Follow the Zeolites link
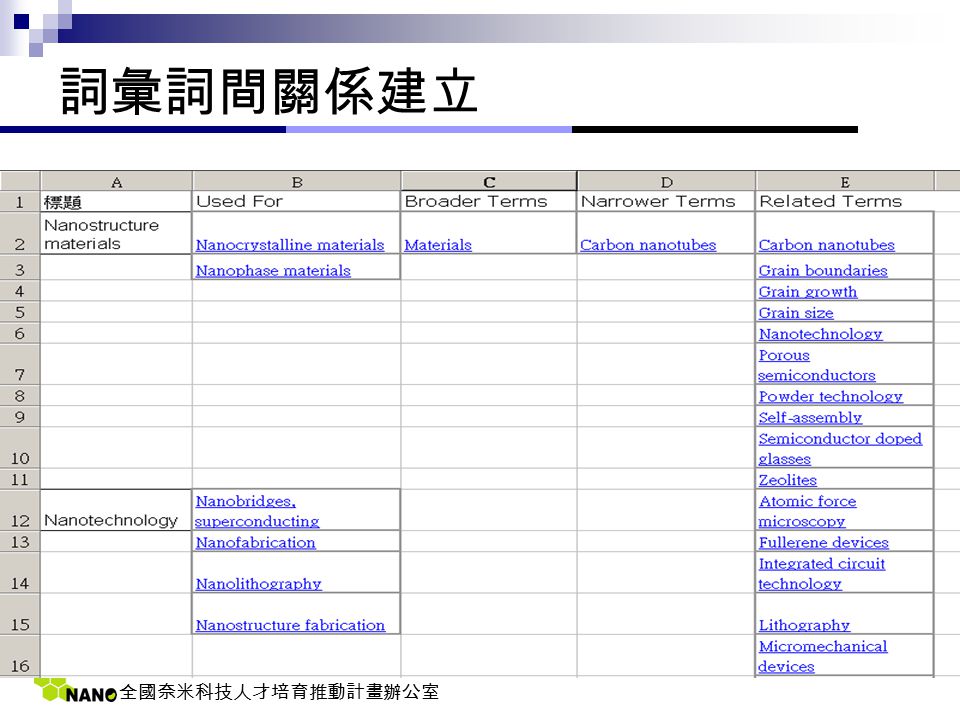 pos(787,480)
